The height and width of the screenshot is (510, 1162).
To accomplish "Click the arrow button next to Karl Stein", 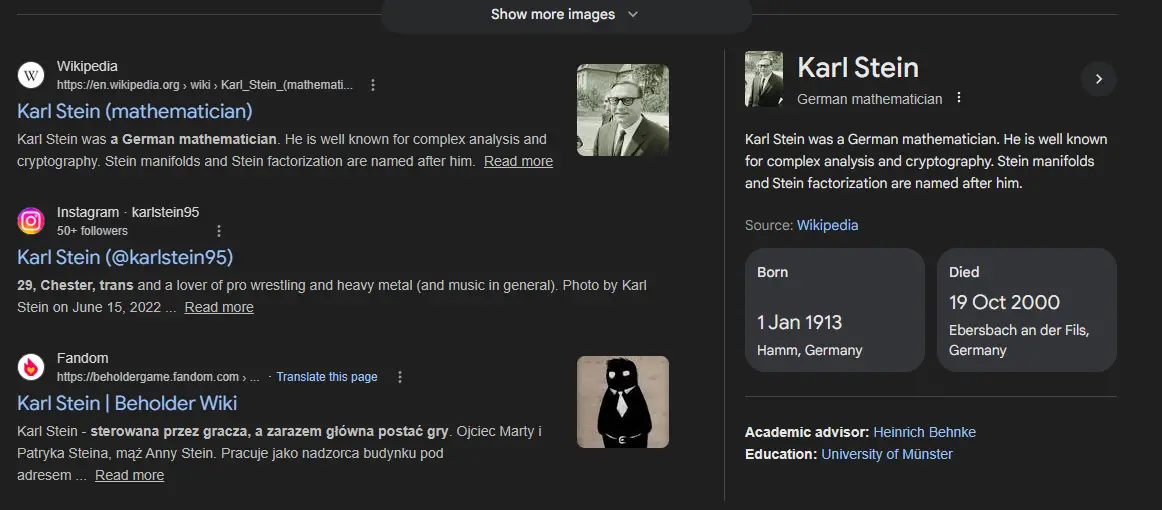I will coord(1098,79).
